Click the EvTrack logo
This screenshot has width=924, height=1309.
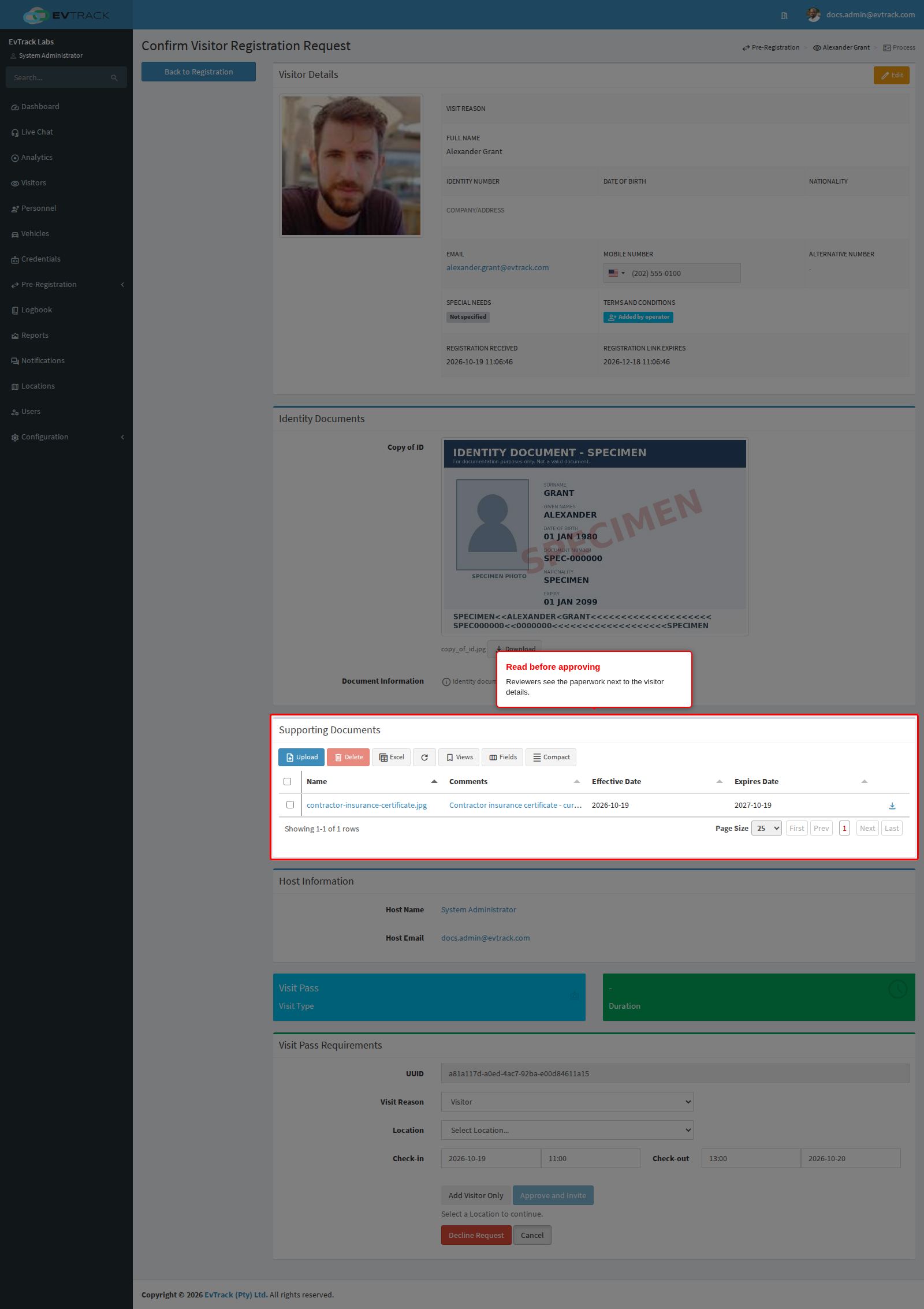click(x=66, y=15)
